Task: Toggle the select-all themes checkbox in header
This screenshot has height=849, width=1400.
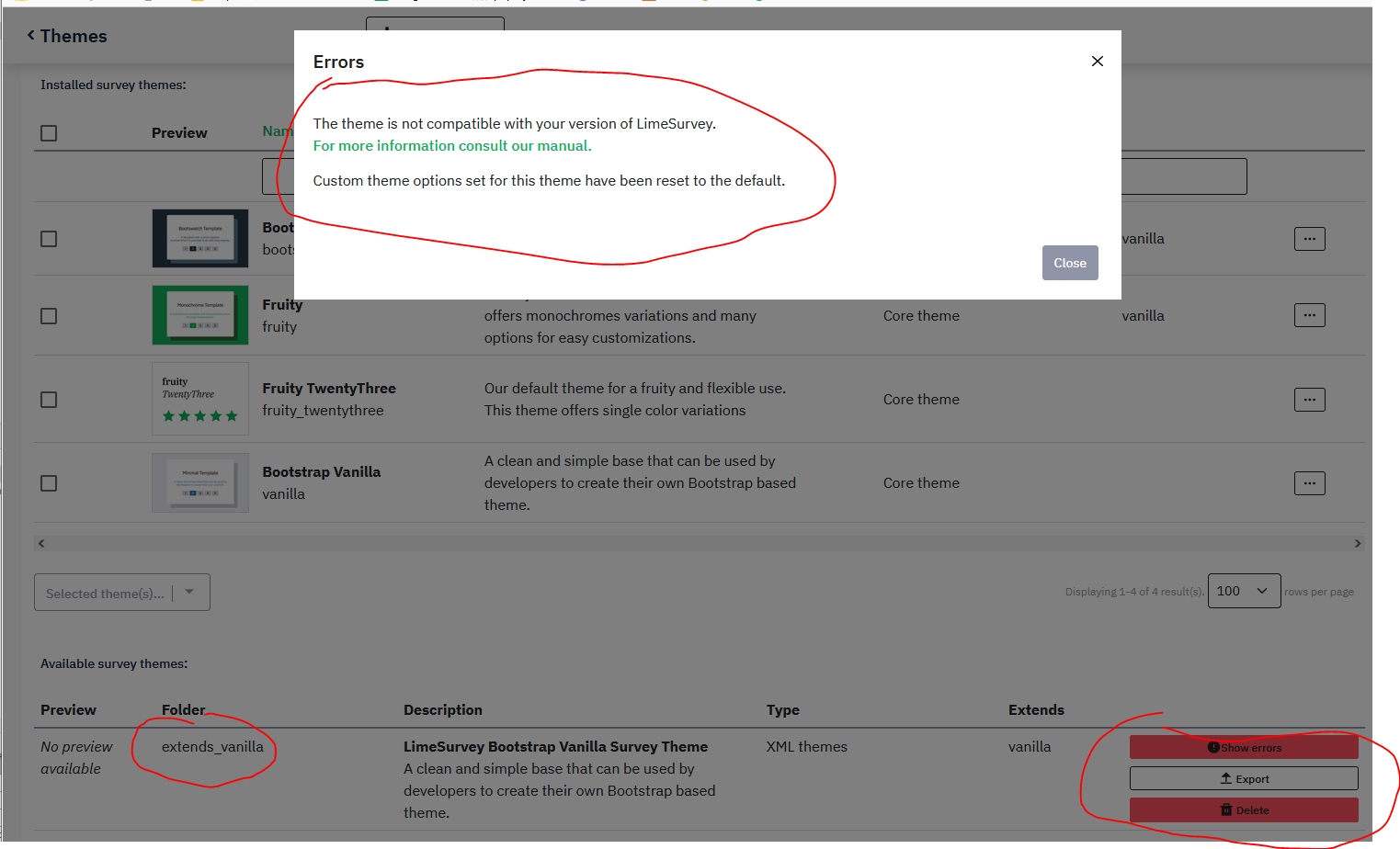Action: [49, 133]
